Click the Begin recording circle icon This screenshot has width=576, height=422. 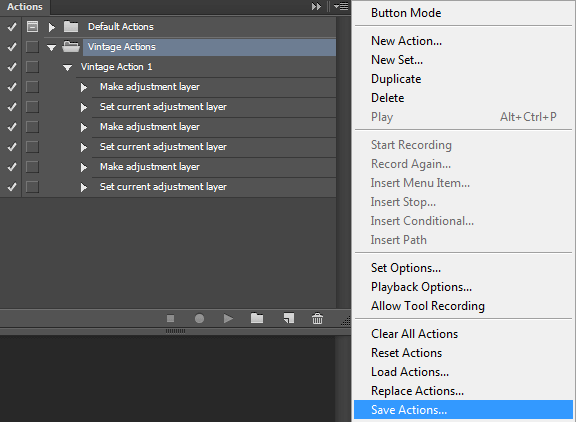click(199, 318)
